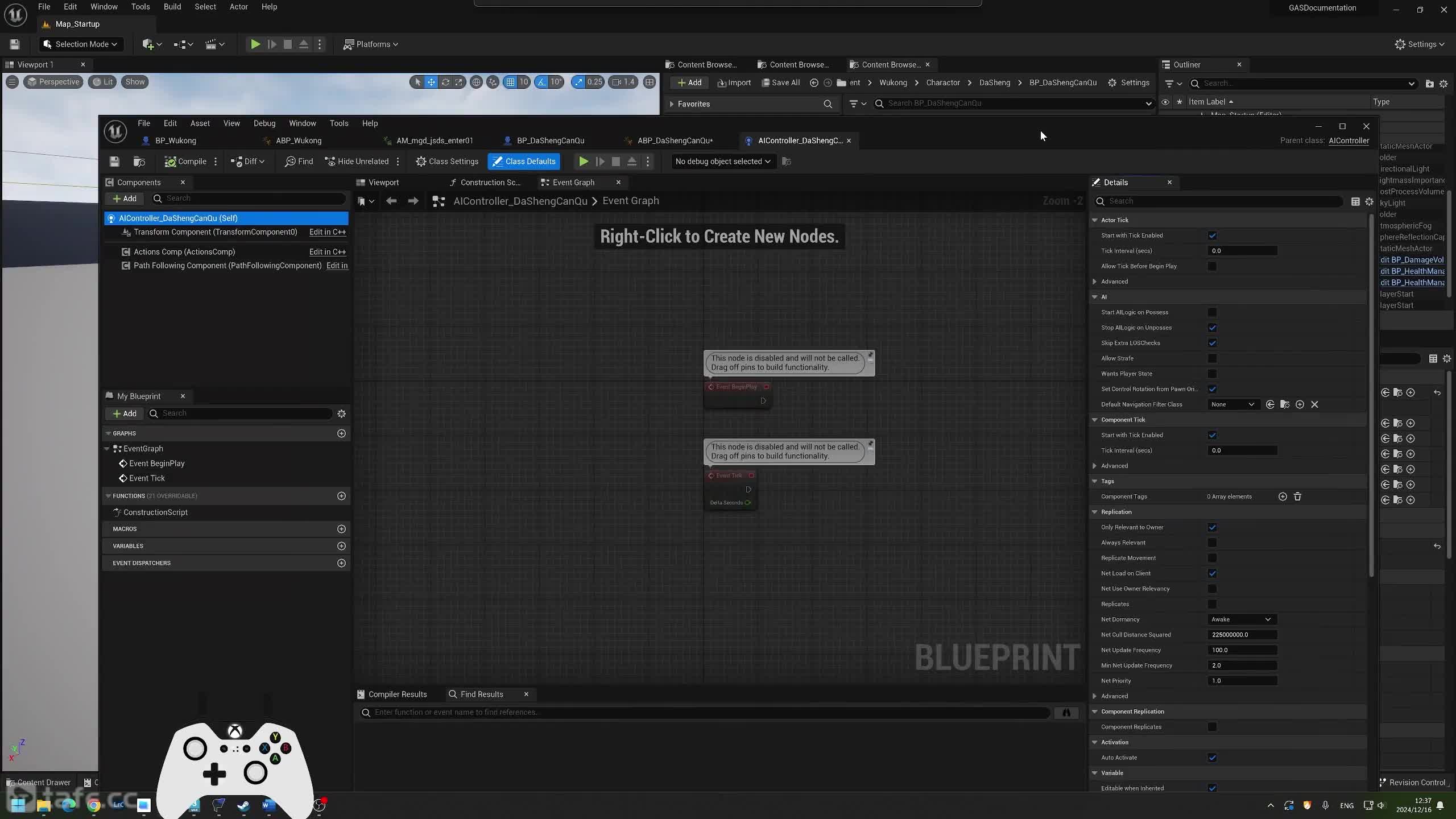The height and width of the screenshot is (819, 1456).
Task: Select Event Tick in My Blueprint
Action: coord(147,478)
